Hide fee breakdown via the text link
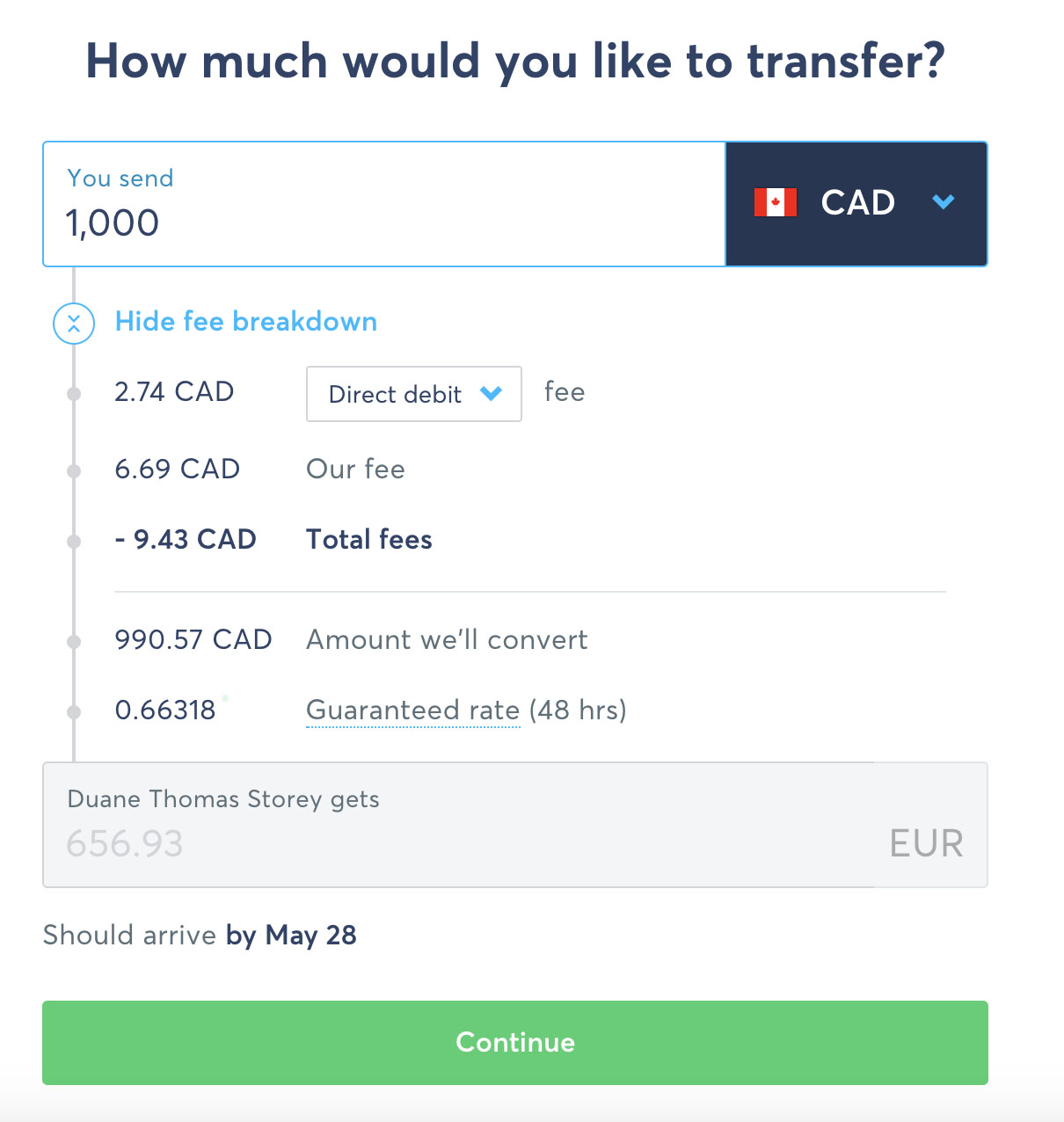Image resolution: width=1064 pixels, height=1122 pixels. [x=246, y=322]
